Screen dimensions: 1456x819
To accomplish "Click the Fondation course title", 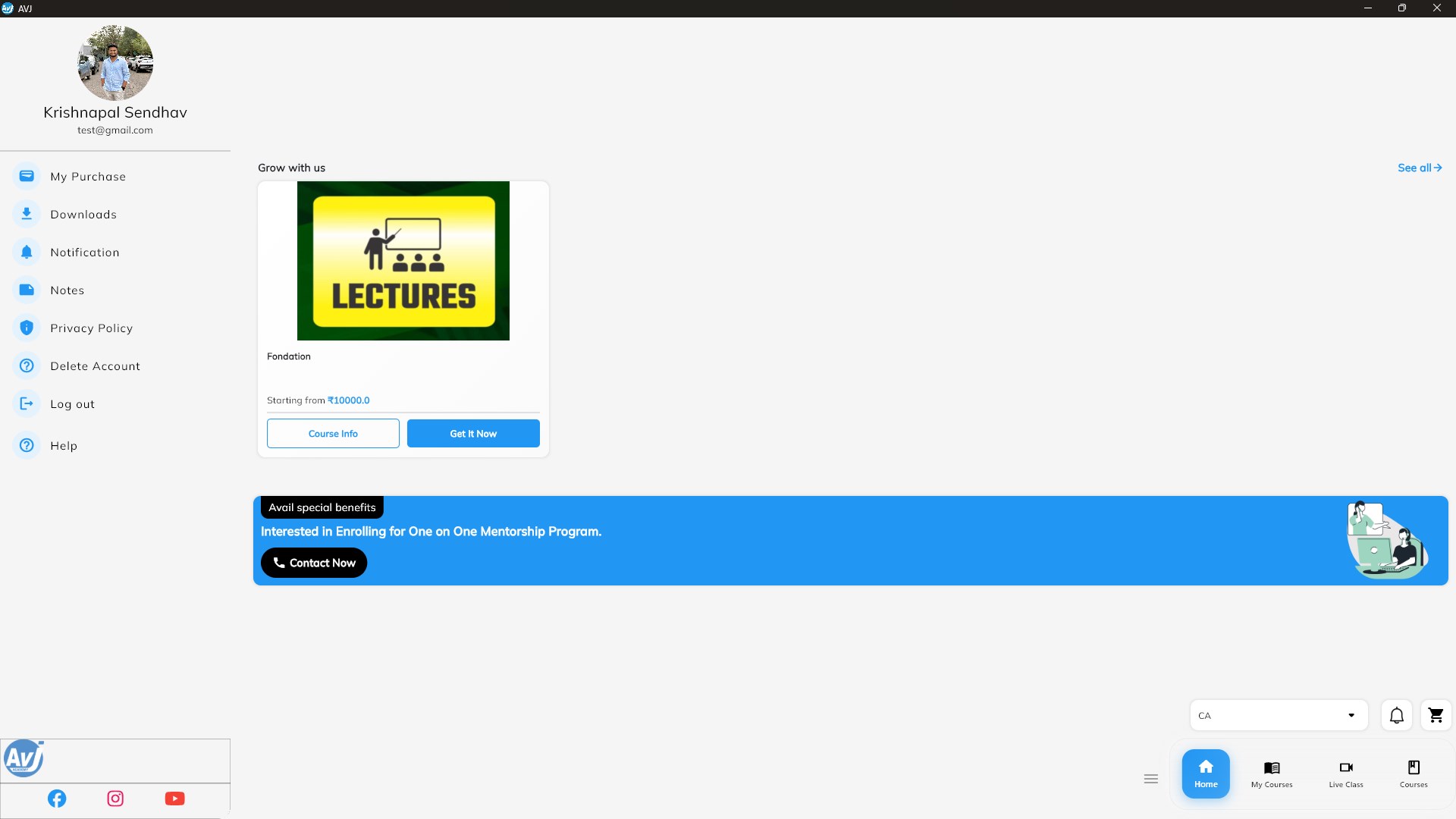I will (x=289, y=356).
